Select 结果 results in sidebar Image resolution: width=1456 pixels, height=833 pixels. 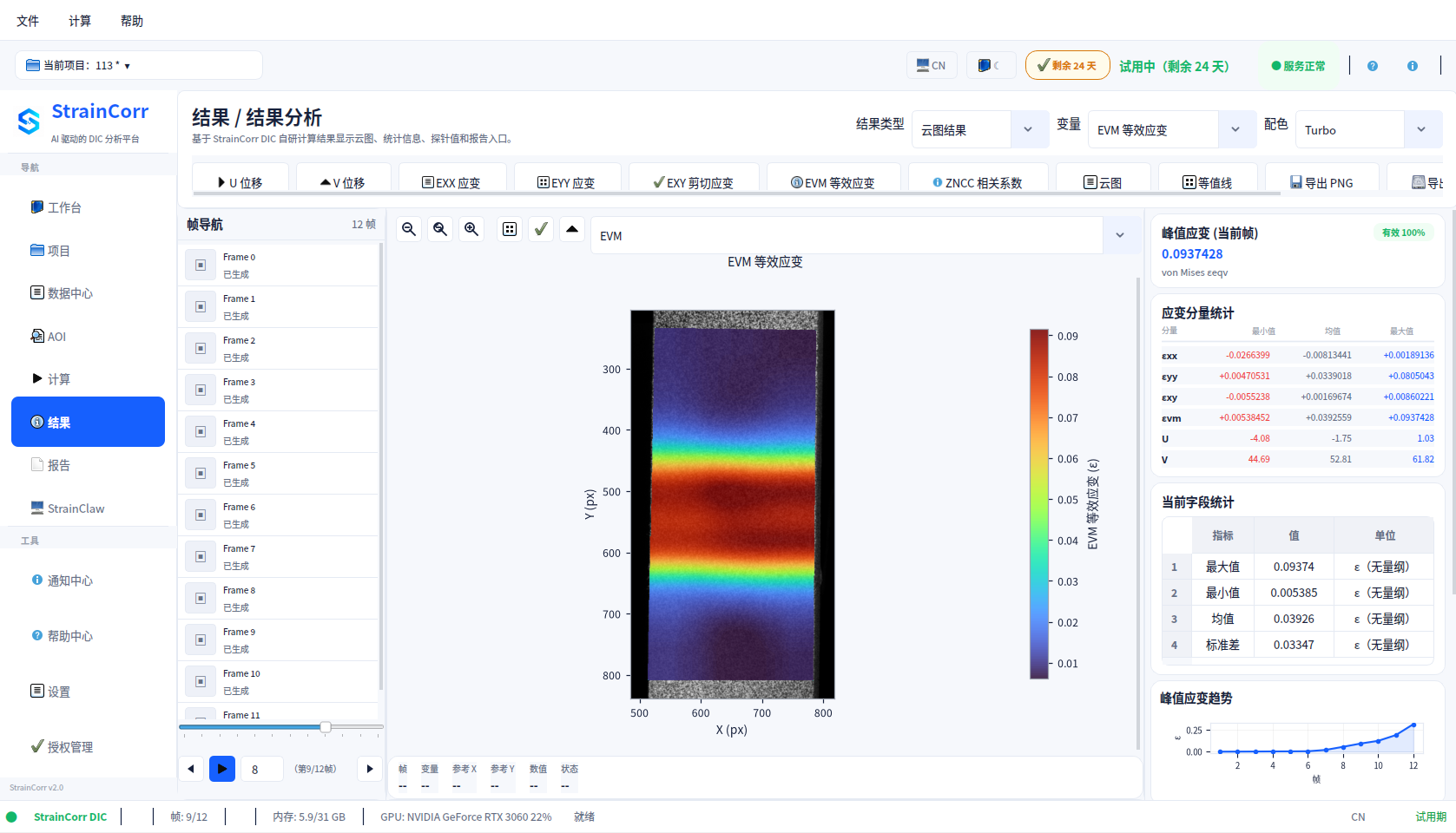[x=88, y=422]
